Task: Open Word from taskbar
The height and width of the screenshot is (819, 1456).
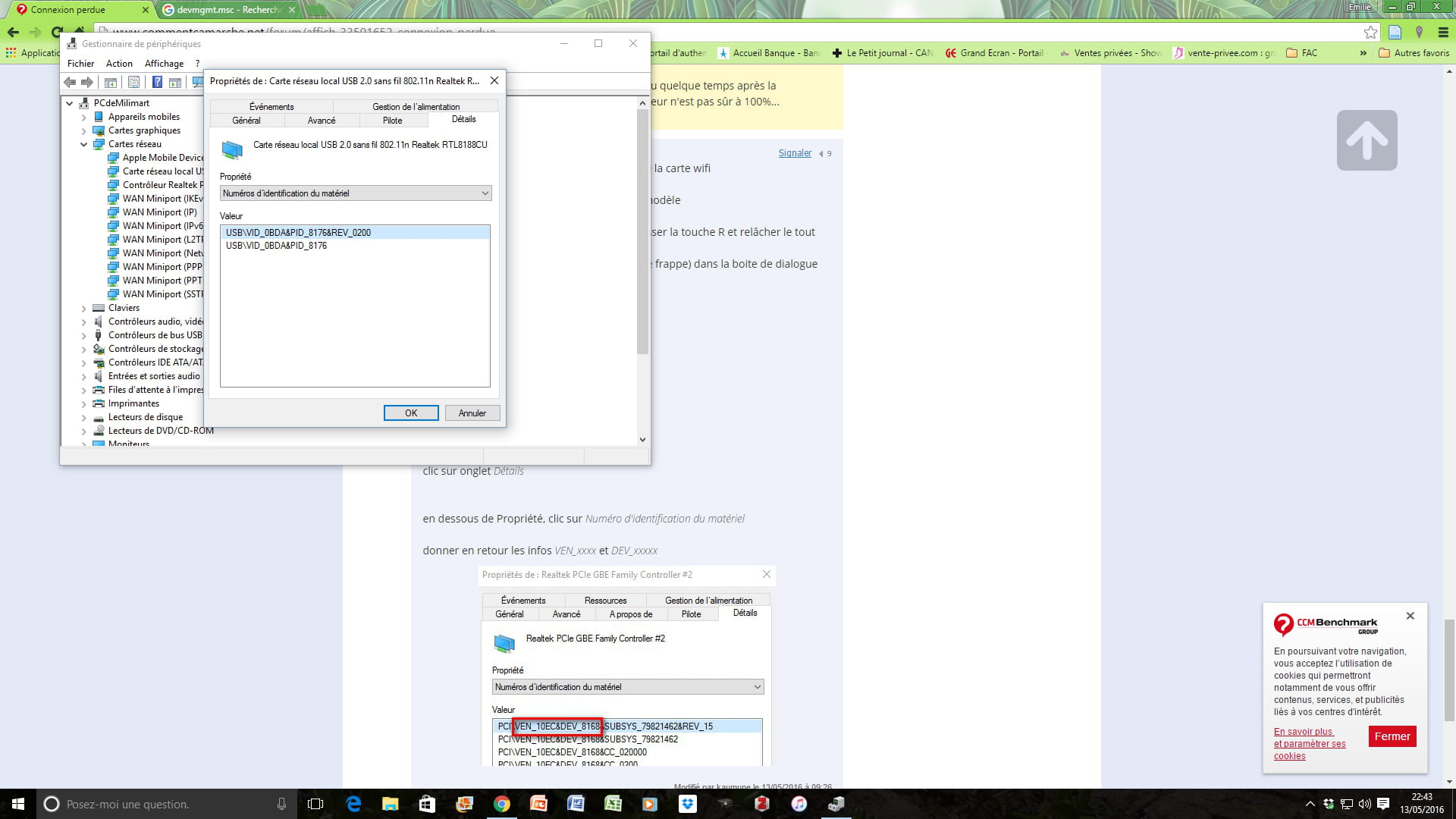Action: pos(576,804)
